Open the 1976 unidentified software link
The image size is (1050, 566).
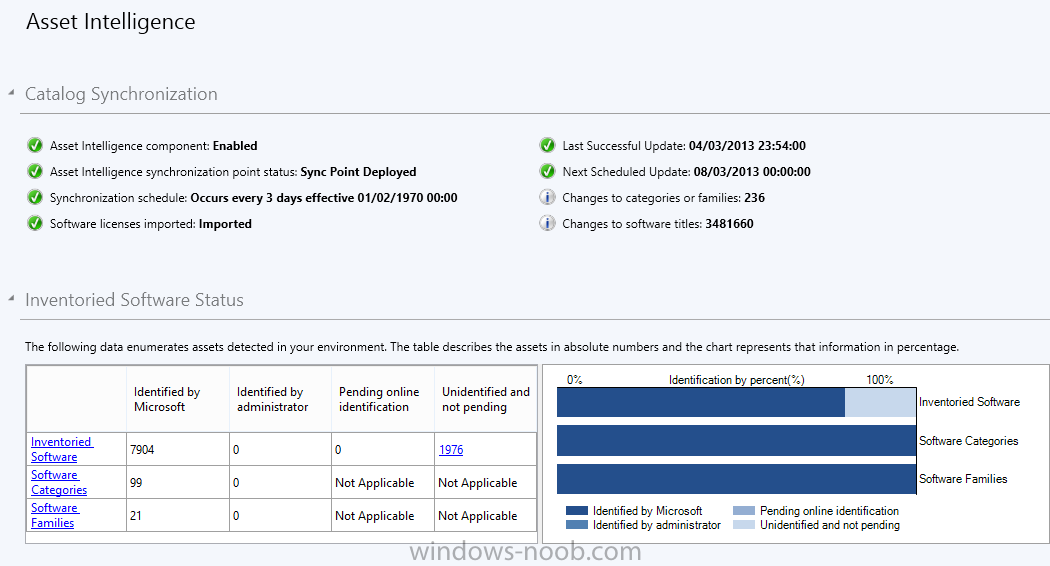(451, 449)
